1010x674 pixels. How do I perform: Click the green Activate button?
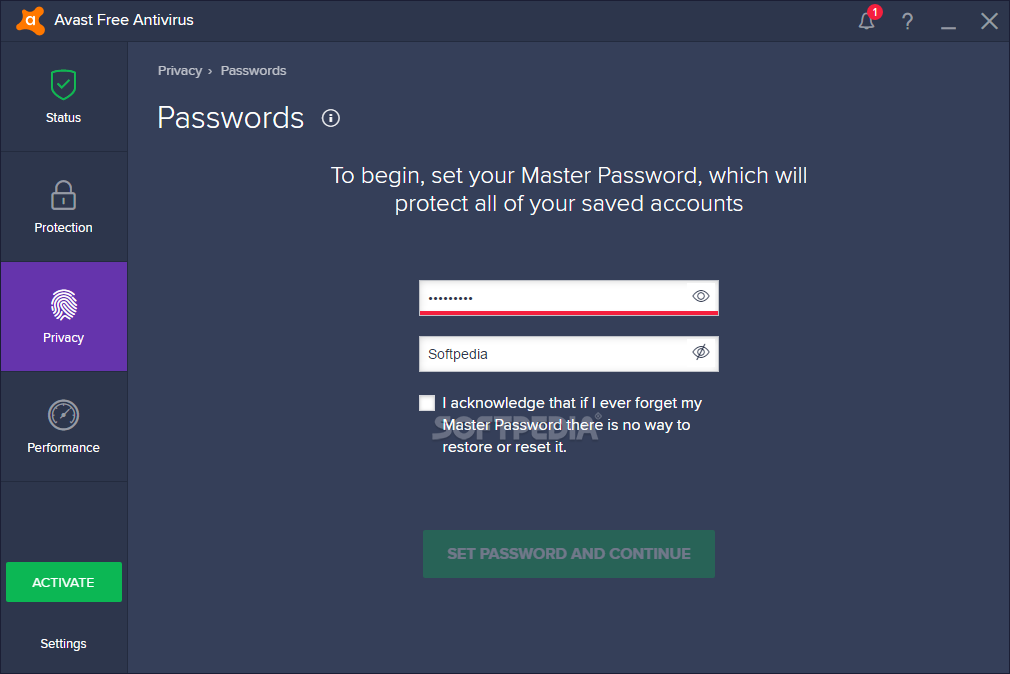click(x=63, y=582)
